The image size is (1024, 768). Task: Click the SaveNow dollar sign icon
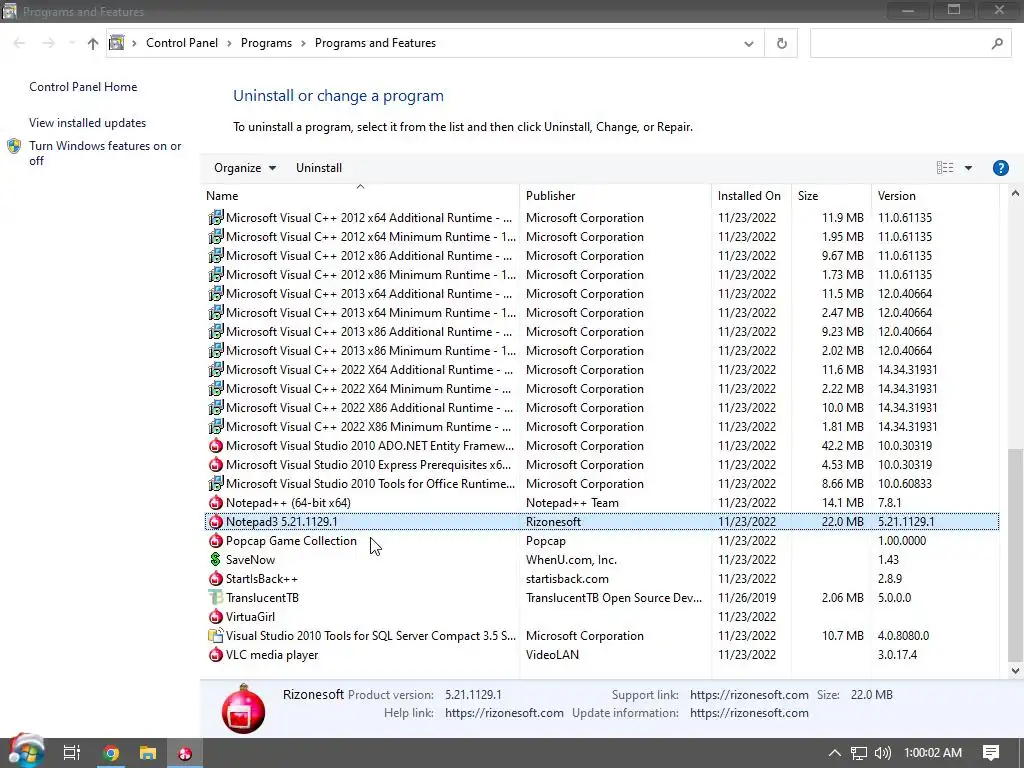click(216, 560)
